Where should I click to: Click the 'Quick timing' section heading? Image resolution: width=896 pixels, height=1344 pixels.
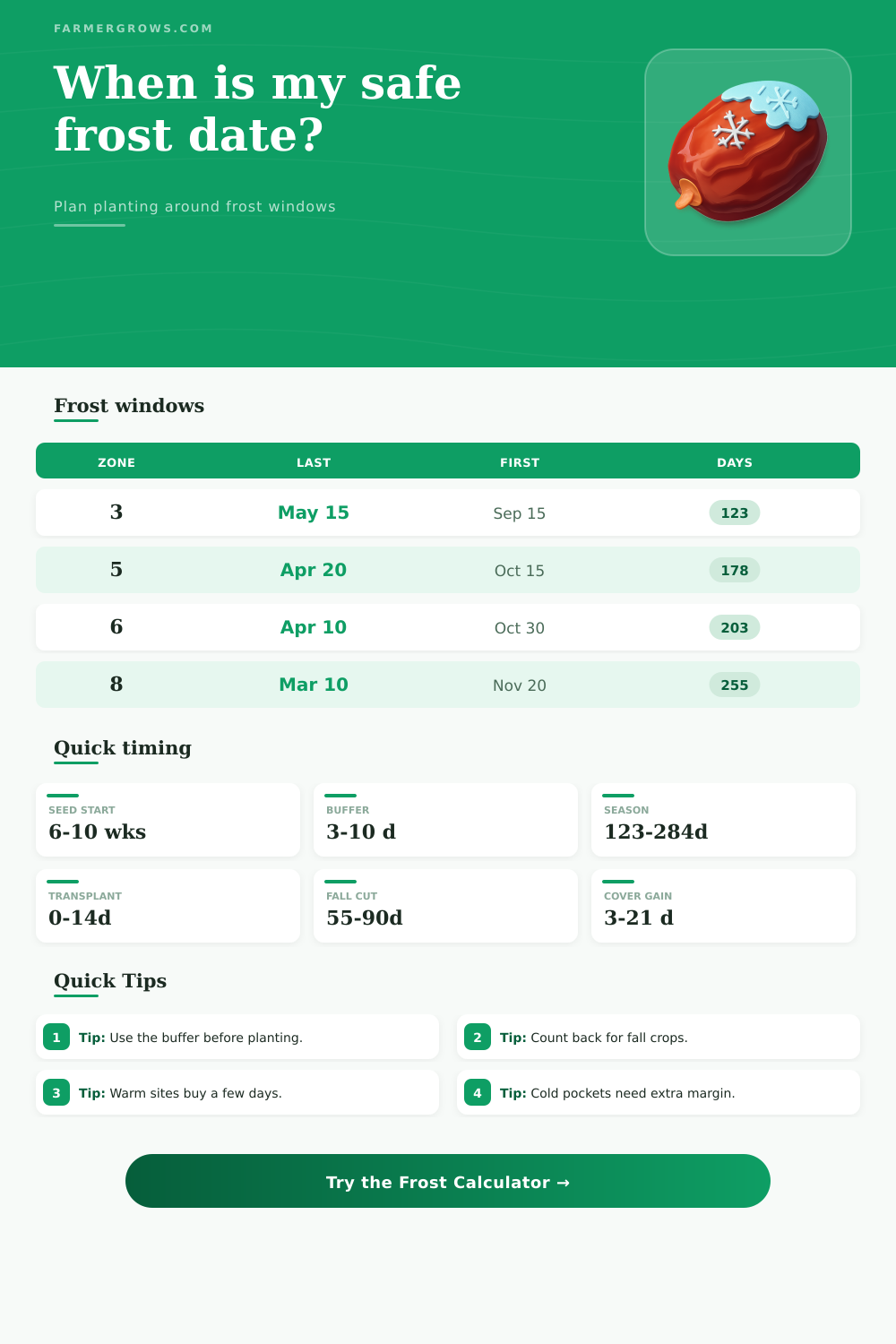[x=123, y=748]
